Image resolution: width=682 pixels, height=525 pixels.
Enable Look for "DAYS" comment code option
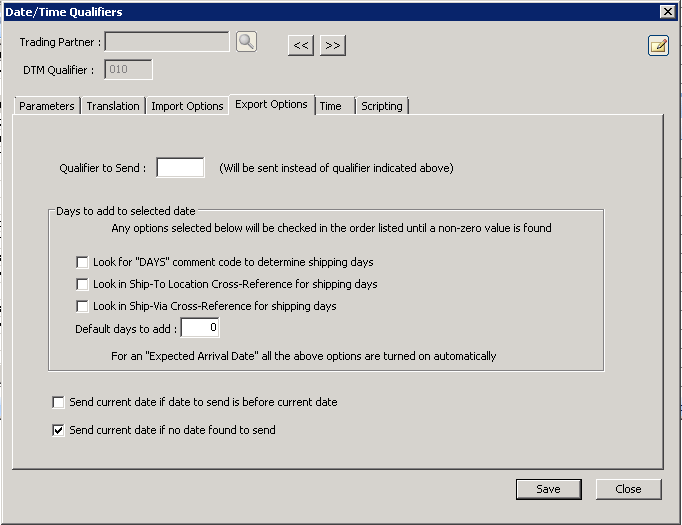pos(83,262)
